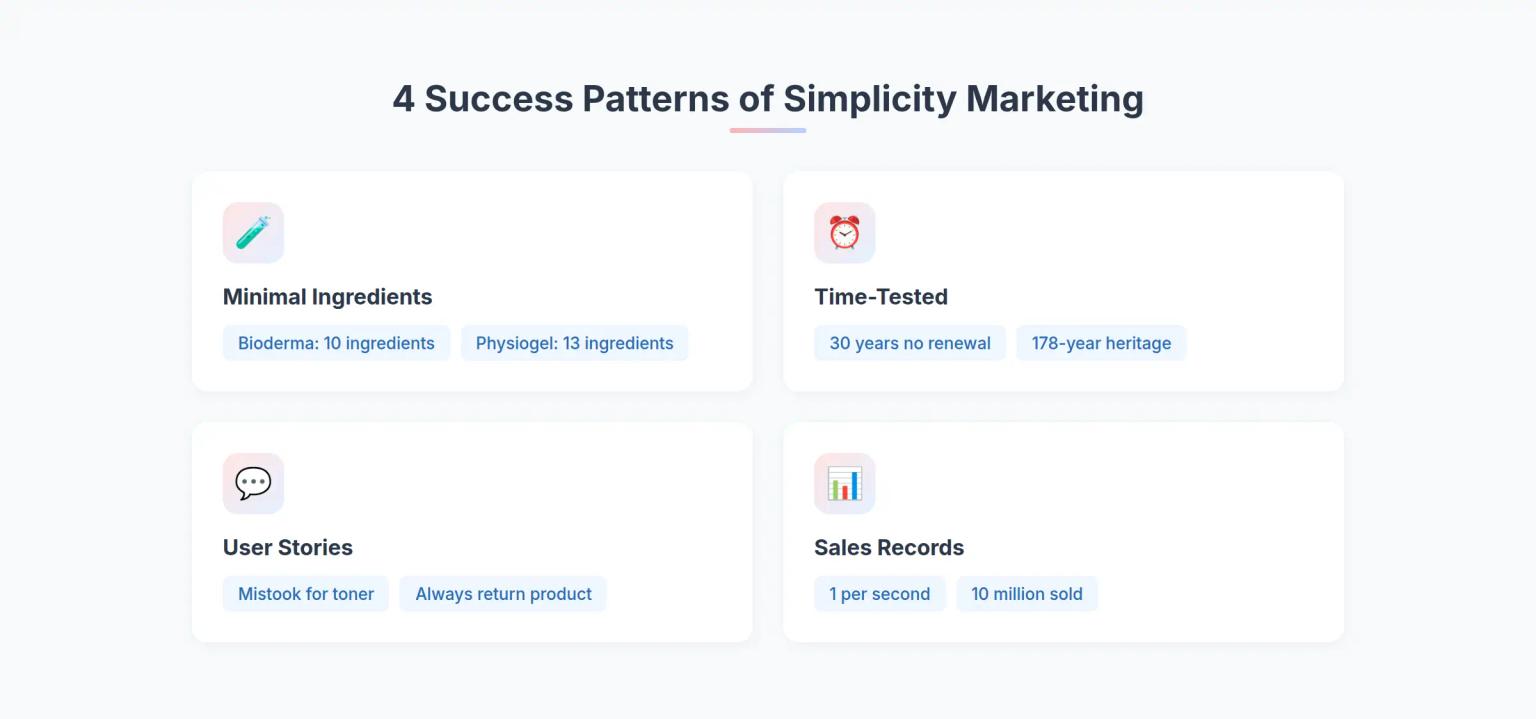
Task: Click the speech bubble icon
Action: (253, 484)
